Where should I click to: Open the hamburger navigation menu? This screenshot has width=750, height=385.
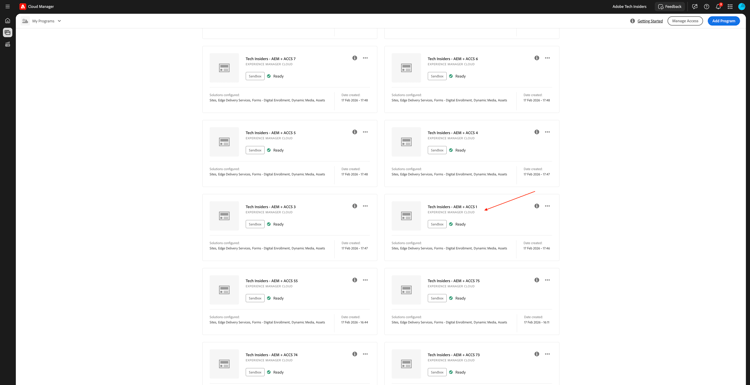point(7,7)
